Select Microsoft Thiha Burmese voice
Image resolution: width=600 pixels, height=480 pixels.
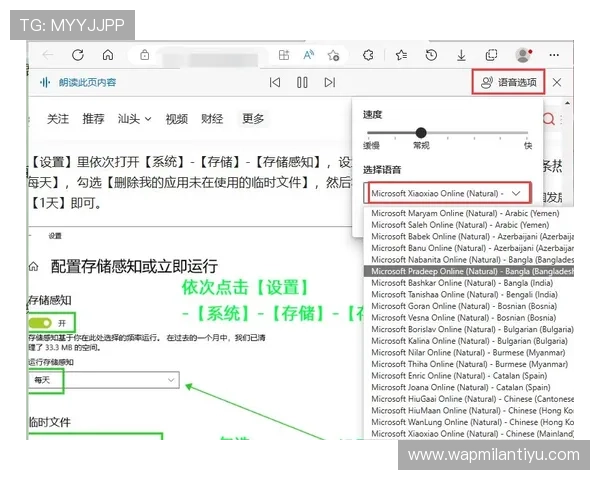coord(469,364)
